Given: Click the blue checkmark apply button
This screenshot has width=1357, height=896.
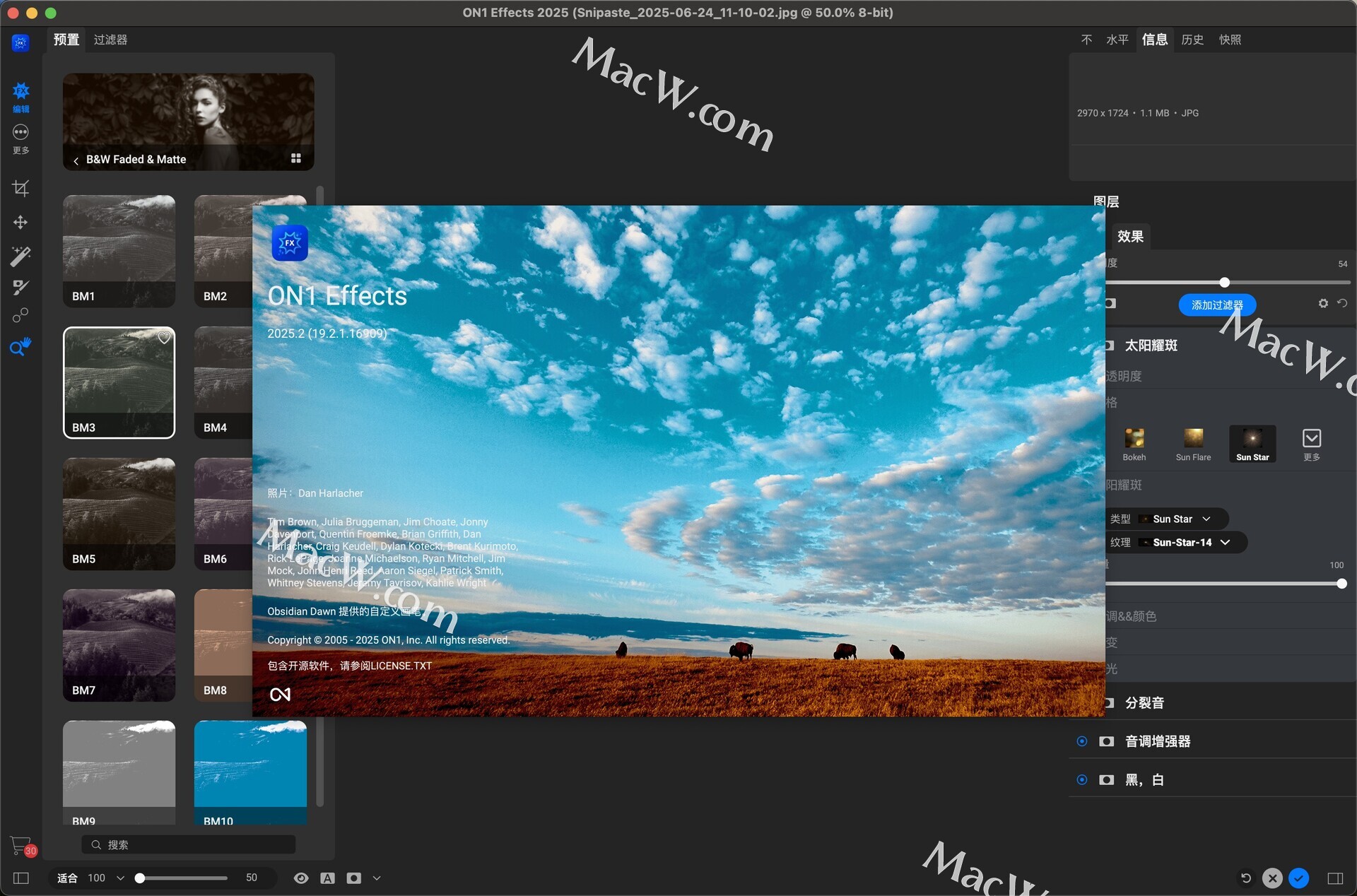Looking at the screenshot, I should click(x=1298, y=878).
